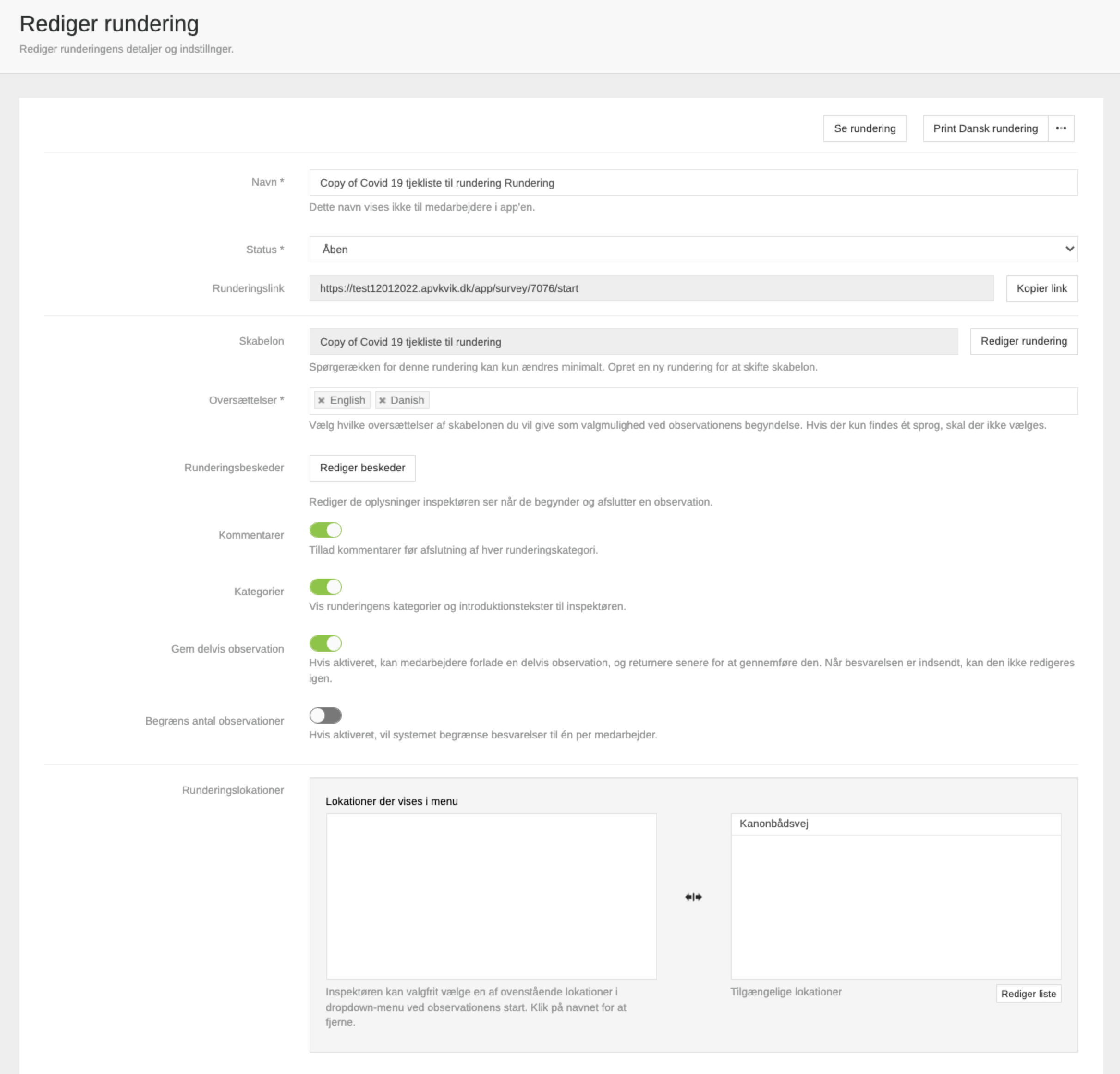1120x1074 pixels.
Task: Click the Navn input field
Action: tap(693, 183)
